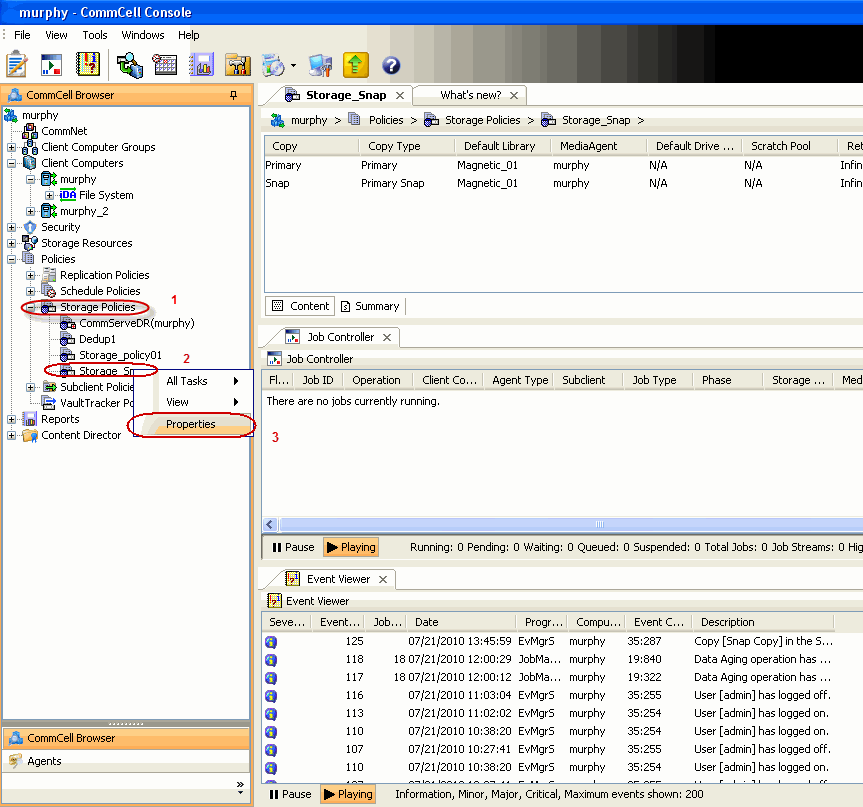Image resolution: width=863 pixels, height=807 pixels.
Task: Open the Windows menu
Action: (143, 35)
